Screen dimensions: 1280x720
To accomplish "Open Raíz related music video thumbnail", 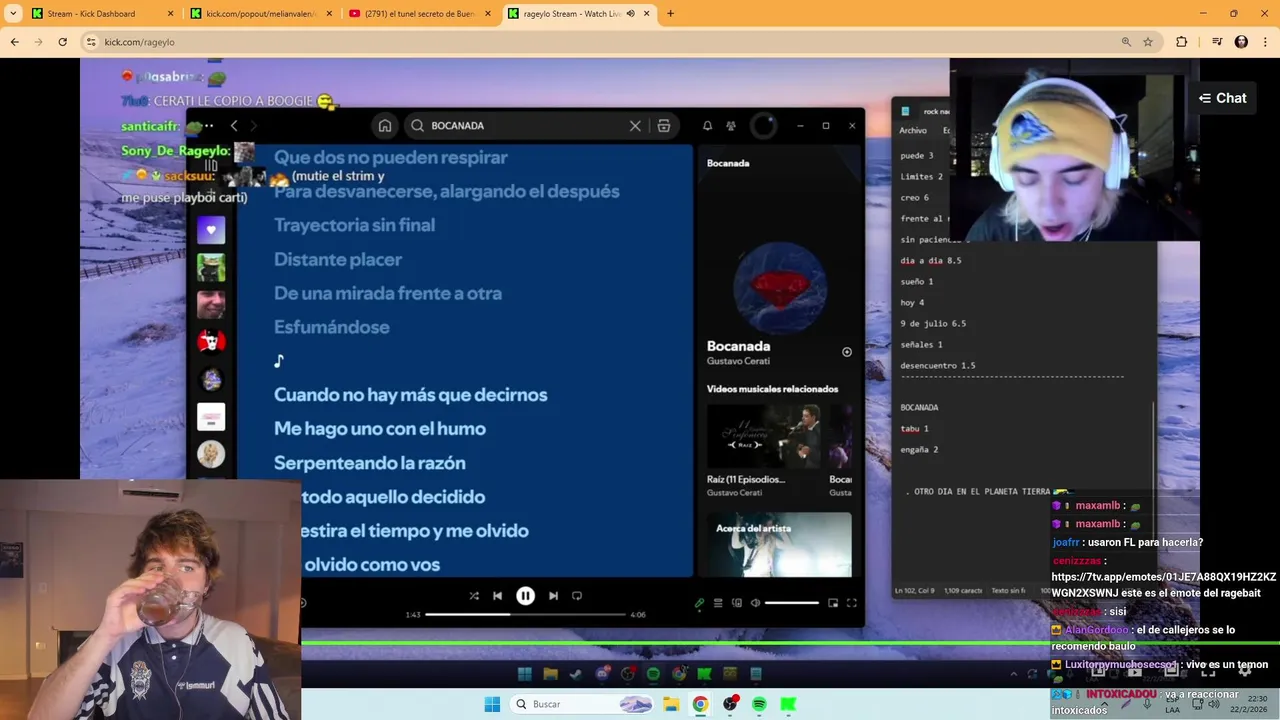I will [765, 436].
